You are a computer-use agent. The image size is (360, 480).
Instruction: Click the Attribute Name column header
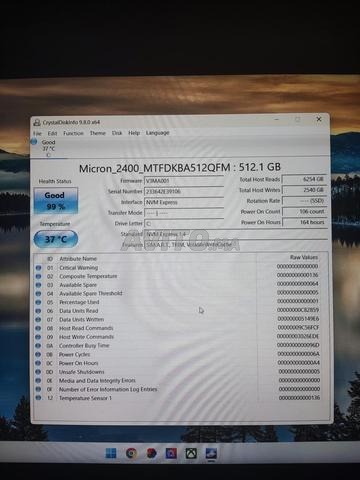coord(78,259)
